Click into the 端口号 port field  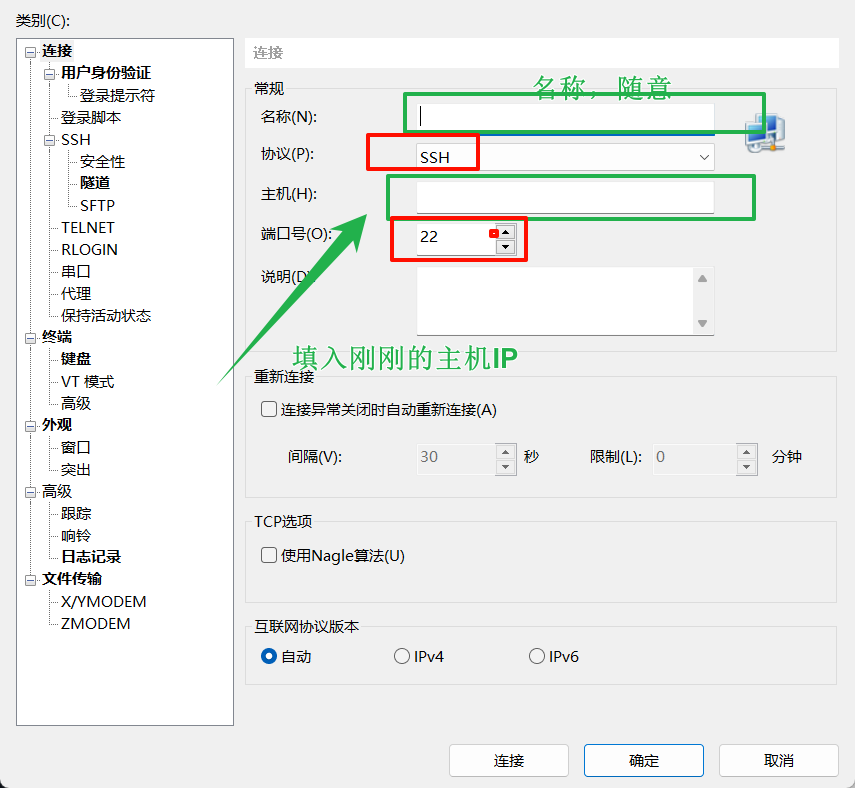point(456,239)
